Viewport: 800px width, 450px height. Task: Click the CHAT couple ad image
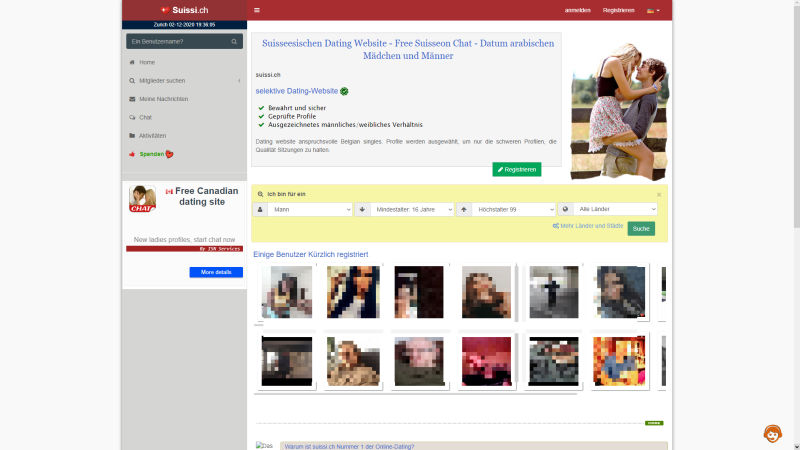pyautogui.click(x=142, y=199)
